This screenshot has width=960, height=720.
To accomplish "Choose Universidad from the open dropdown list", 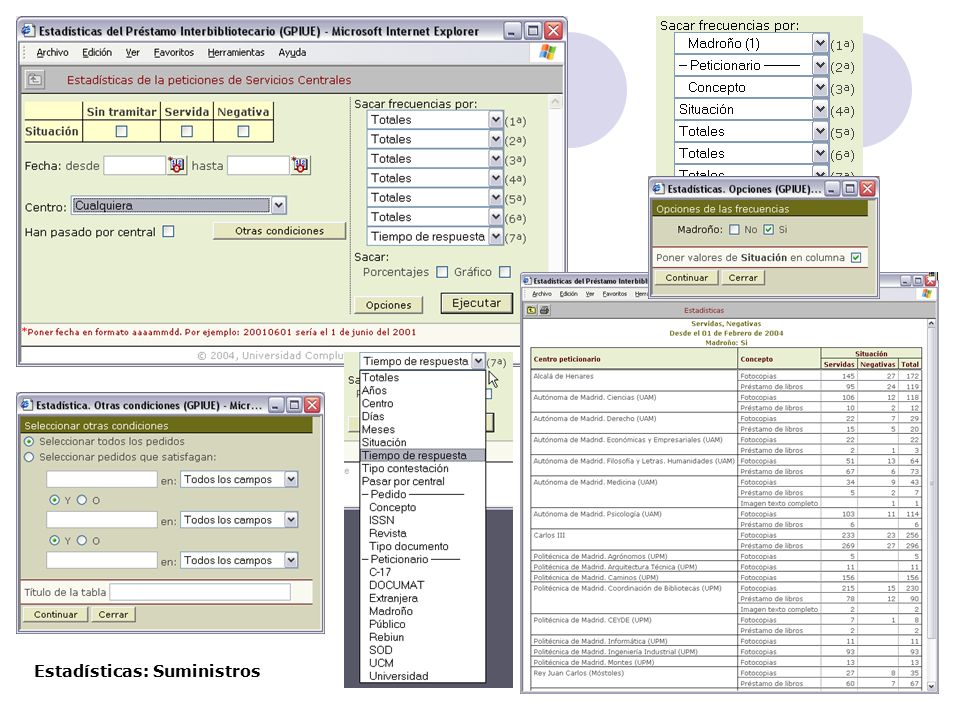I will [x=422, y=676].
